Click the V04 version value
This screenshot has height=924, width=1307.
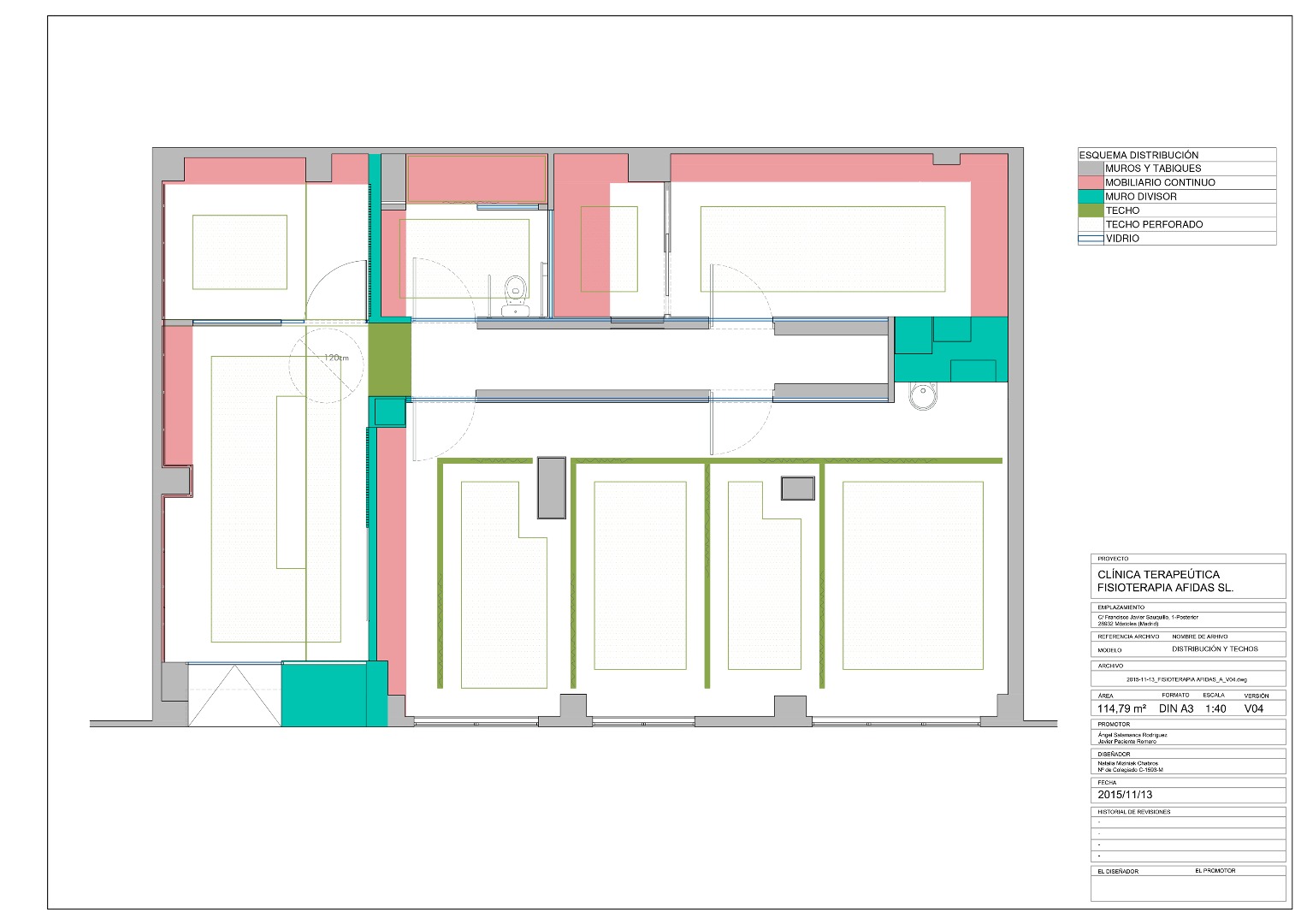(x=1253, y=708)
